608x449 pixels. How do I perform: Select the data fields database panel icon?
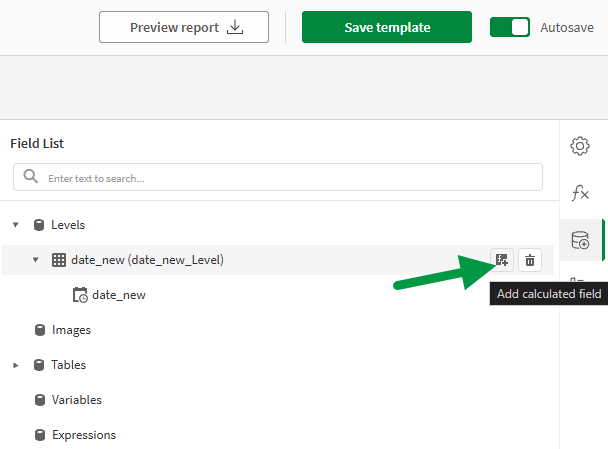(x=580, y=240)
